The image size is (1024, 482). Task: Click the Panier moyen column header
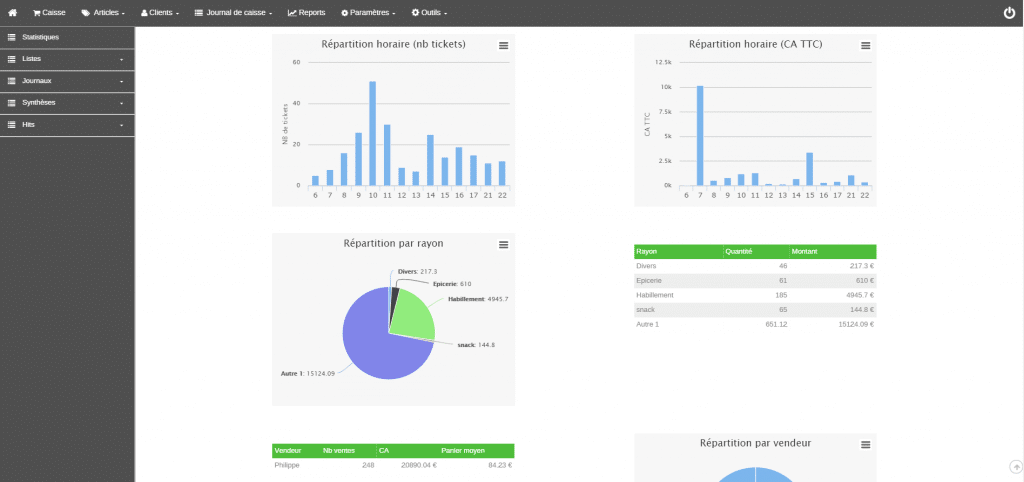475,451
